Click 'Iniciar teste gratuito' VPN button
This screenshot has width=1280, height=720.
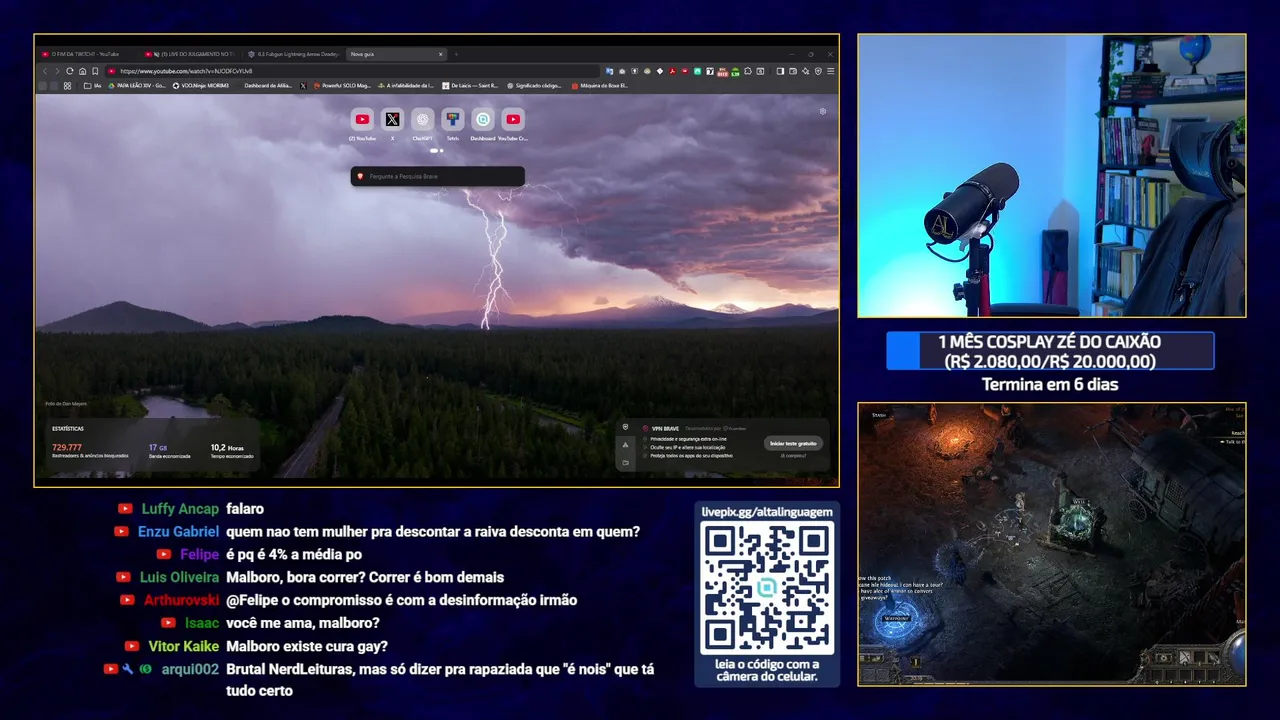(x=793, y=443)
